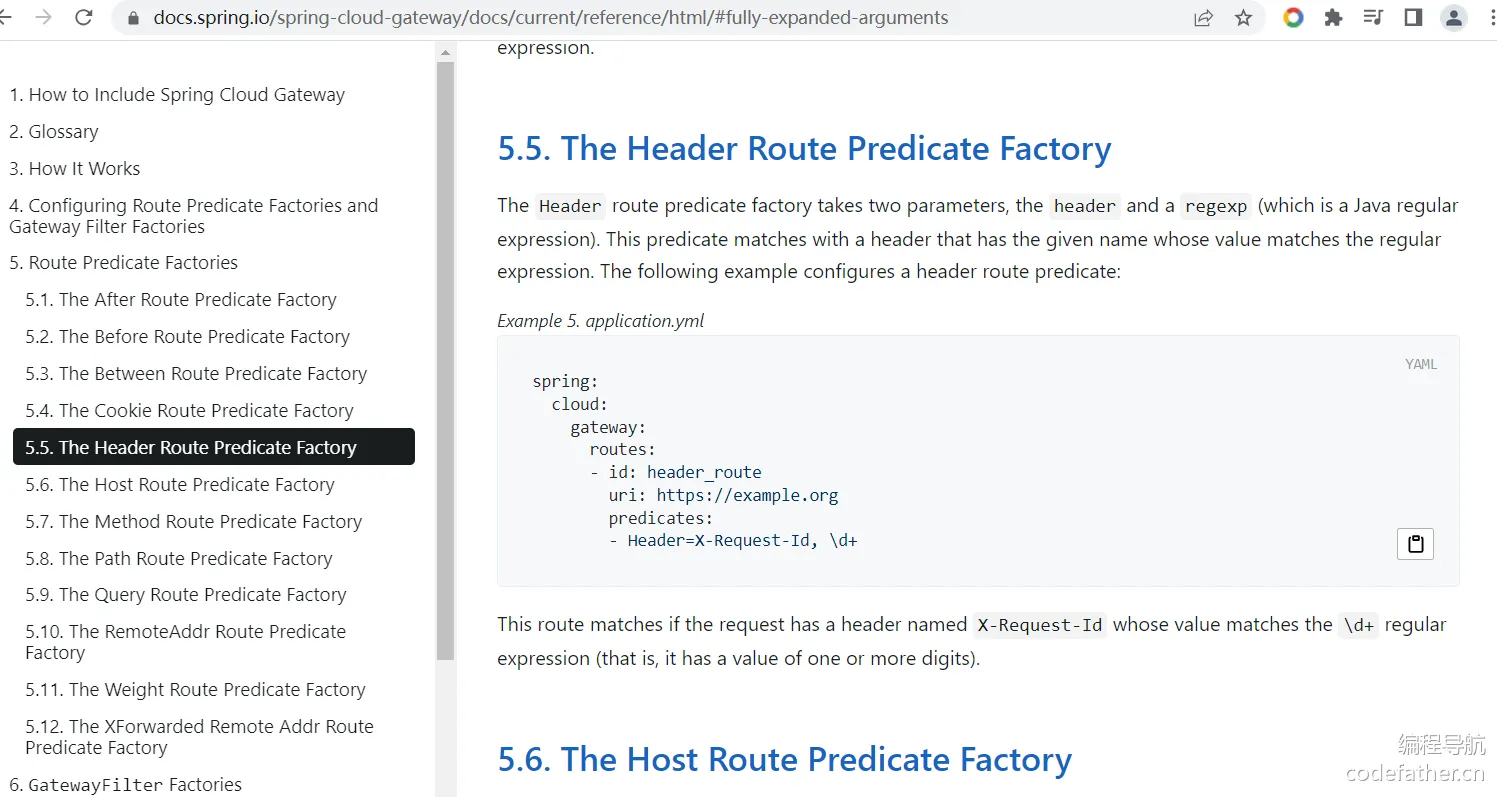
Task: Open '5.9. The Query Route Predicate Factory'
Action: pyautogui.click(x=186, y=595)
